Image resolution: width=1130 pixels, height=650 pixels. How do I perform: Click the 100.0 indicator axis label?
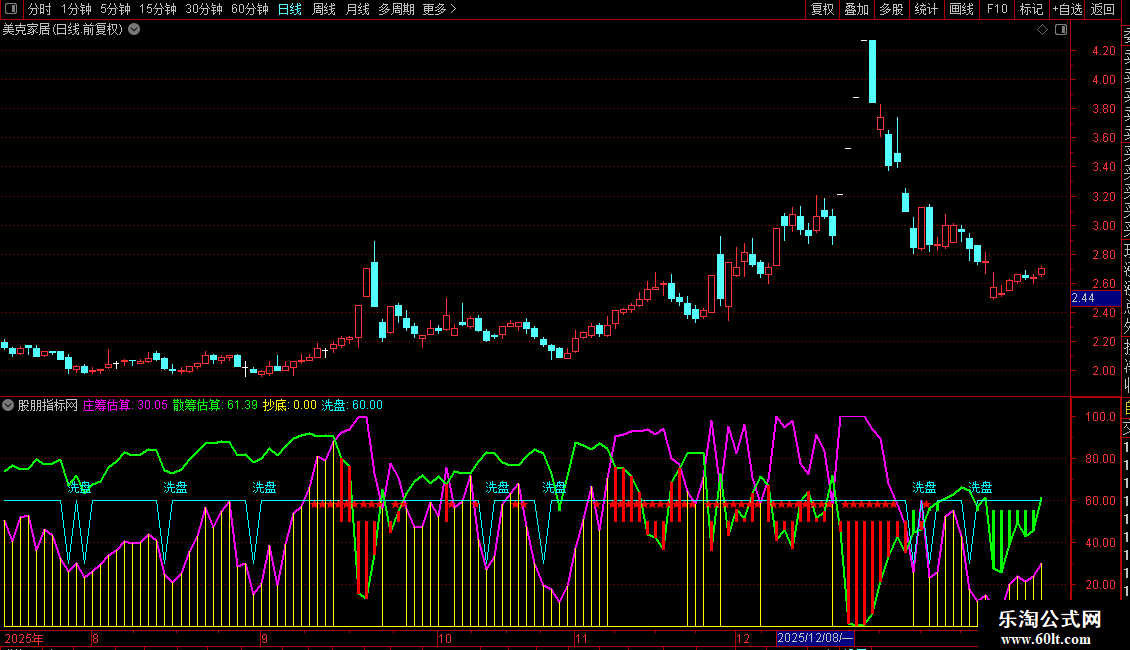click(1100, 417)
